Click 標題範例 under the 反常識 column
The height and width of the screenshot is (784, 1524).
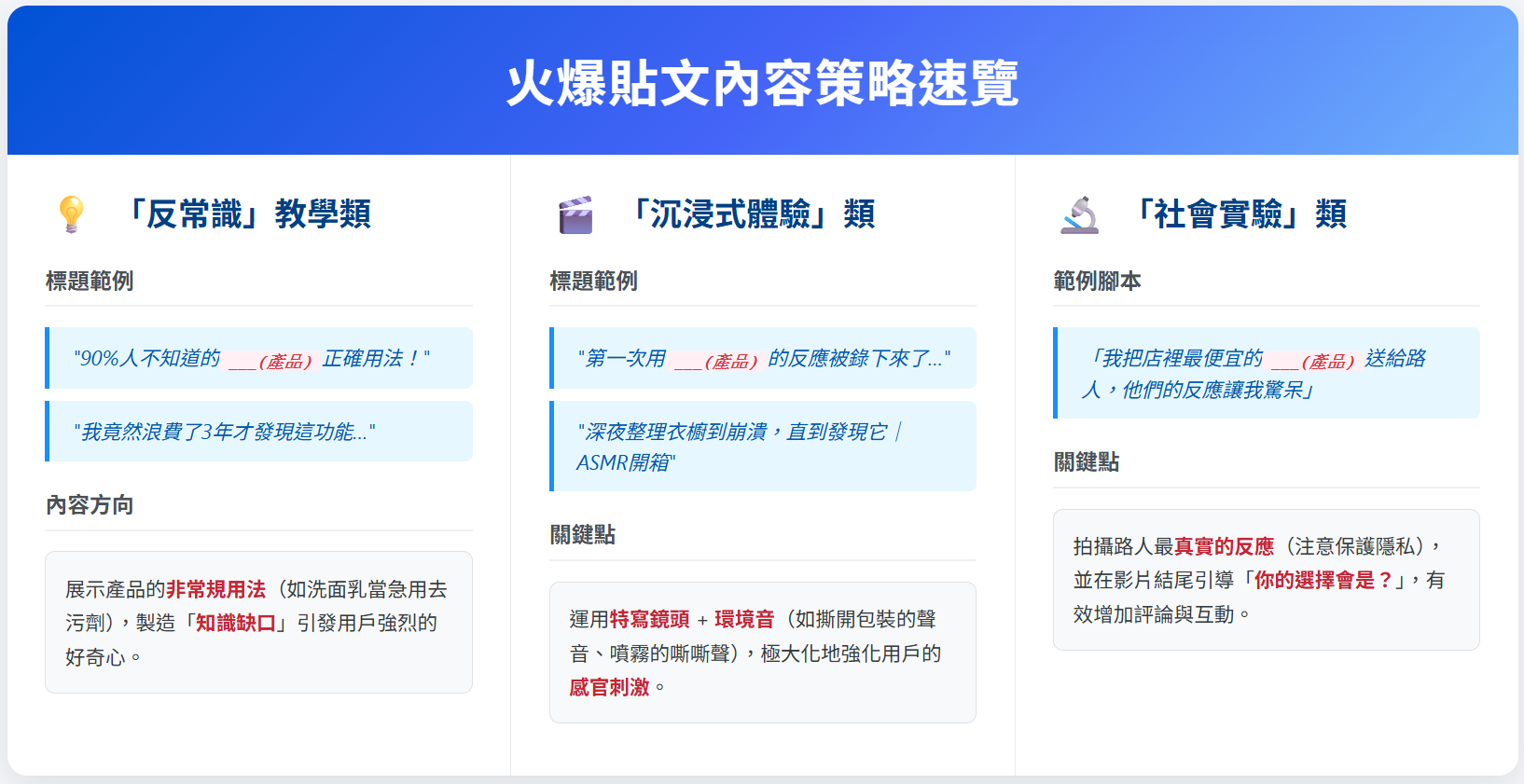point(90,281)
